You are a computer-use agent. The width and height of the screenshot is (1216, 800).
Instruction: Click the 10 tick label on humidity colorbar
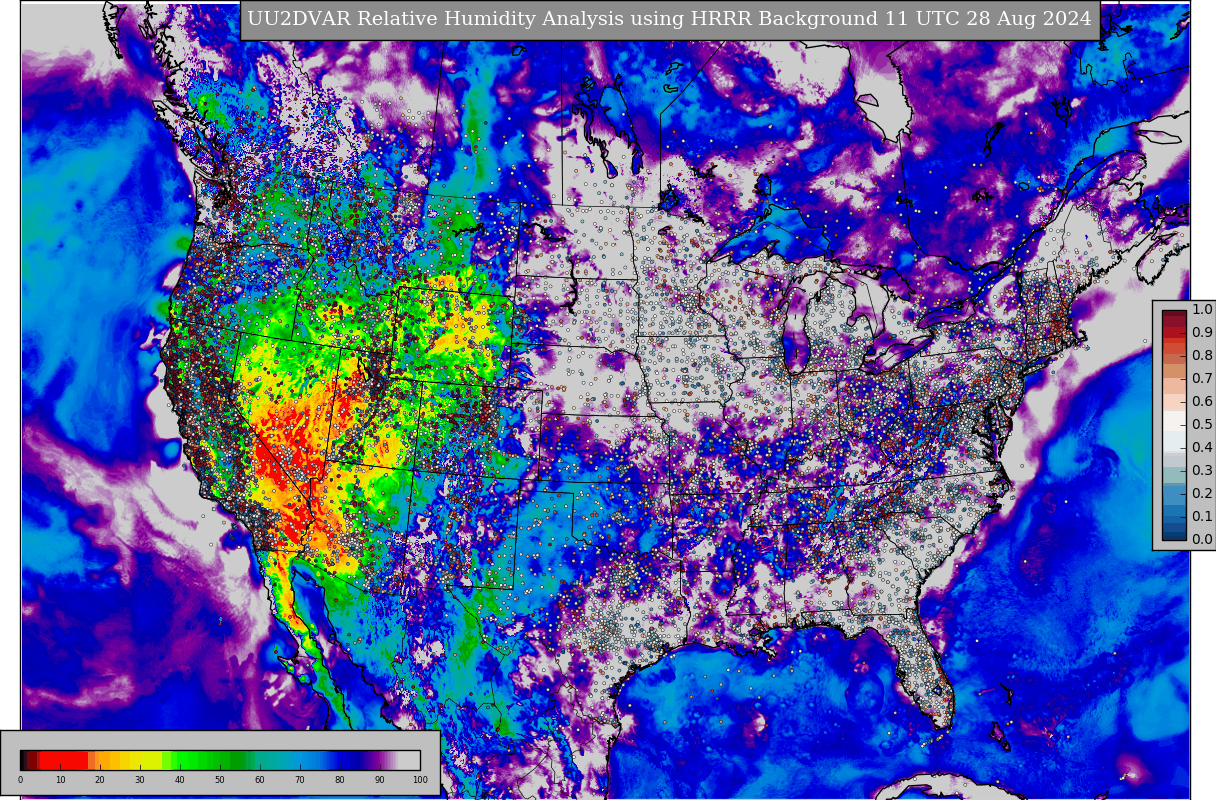(60, 780)
